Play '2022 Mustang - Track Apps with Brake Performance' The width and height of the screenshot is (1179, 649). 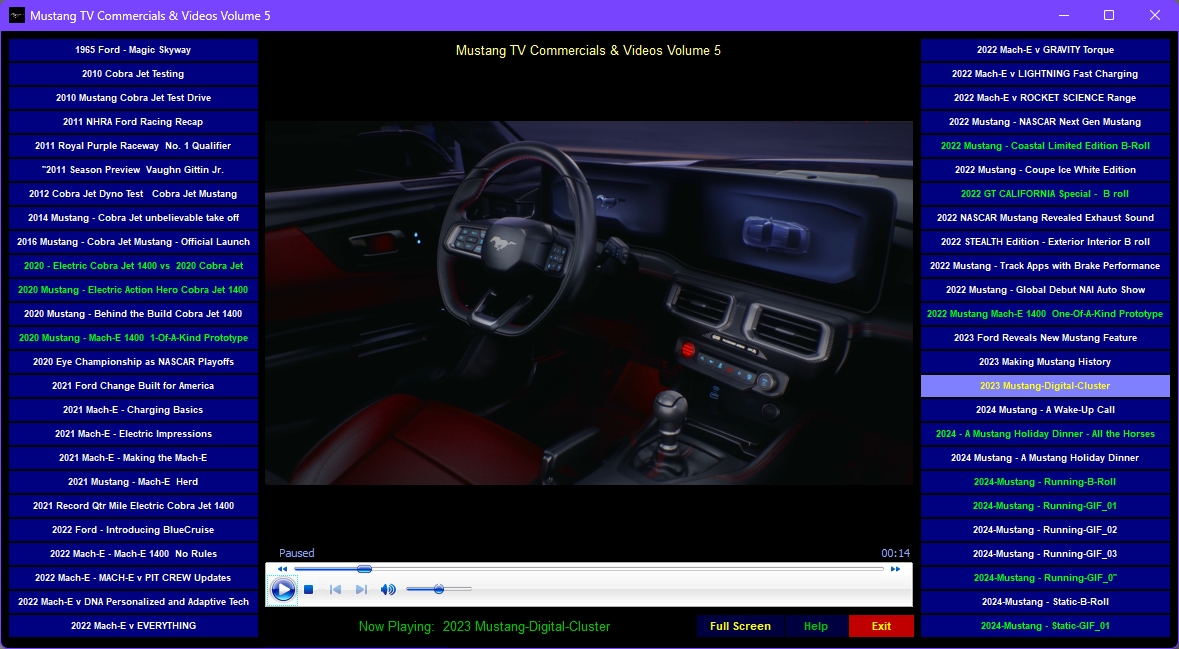(1045, 266)
